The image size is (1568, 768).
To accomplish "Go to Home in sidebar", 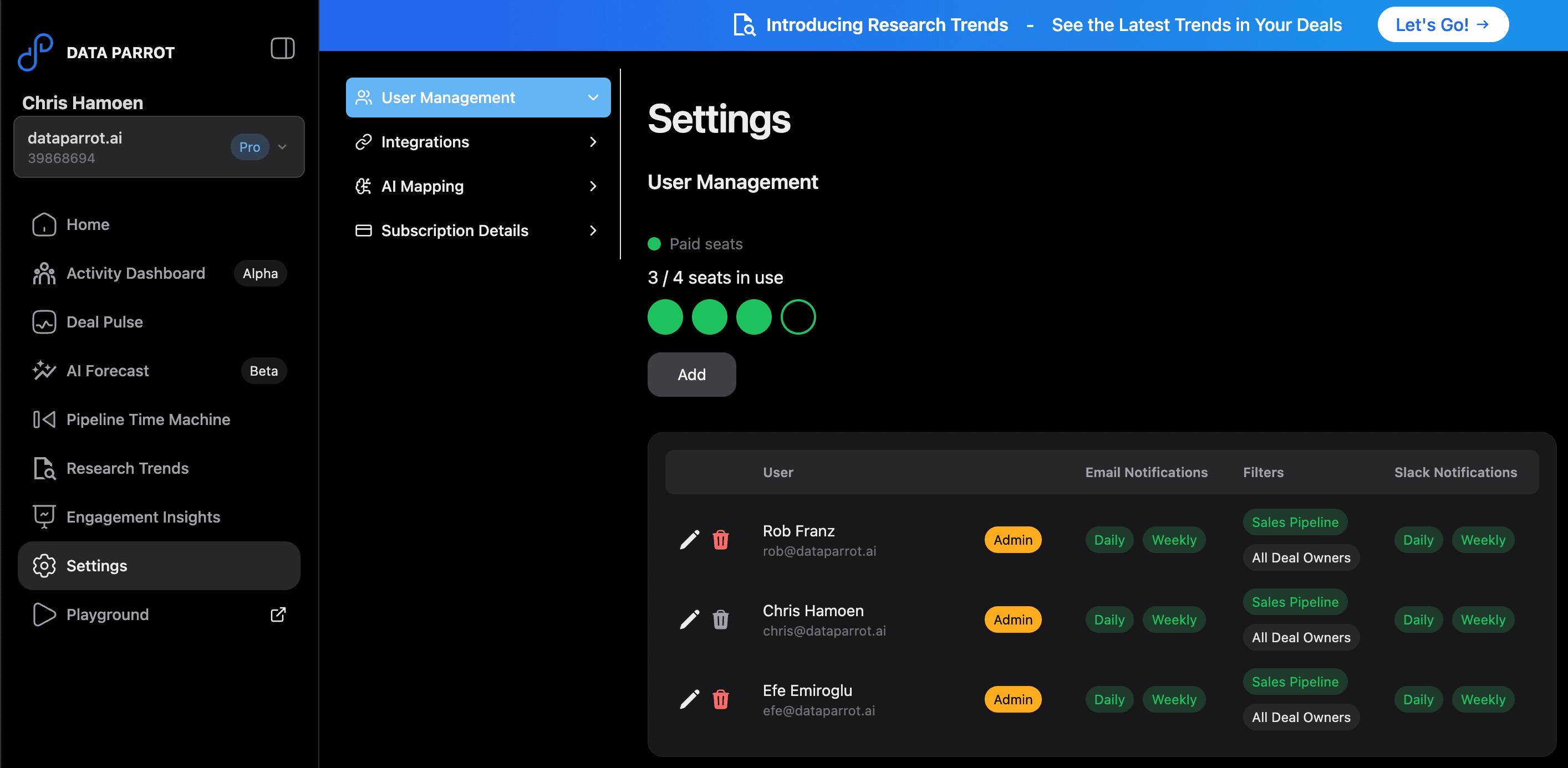I will pos(159,224).
